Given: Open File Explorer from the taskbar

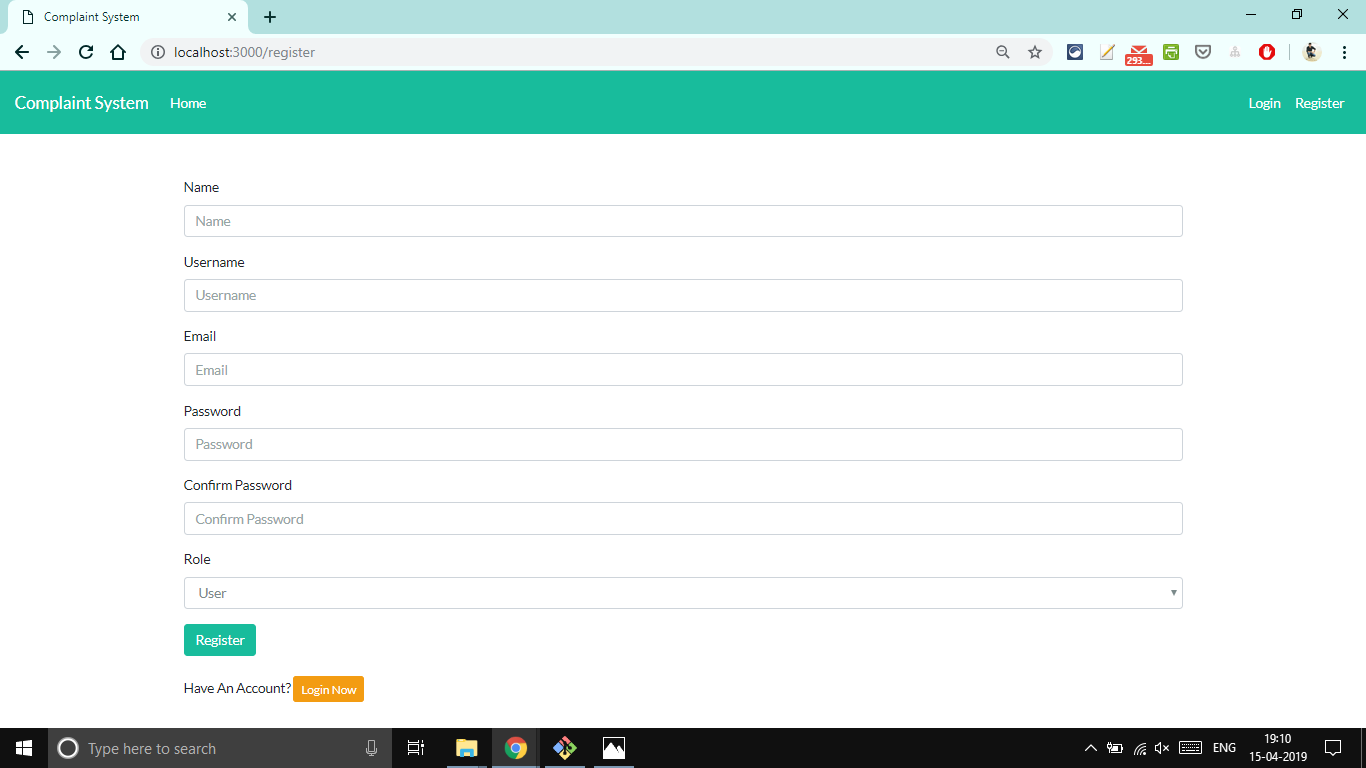Looking at the screenshot, I should (x=466, y=748).
